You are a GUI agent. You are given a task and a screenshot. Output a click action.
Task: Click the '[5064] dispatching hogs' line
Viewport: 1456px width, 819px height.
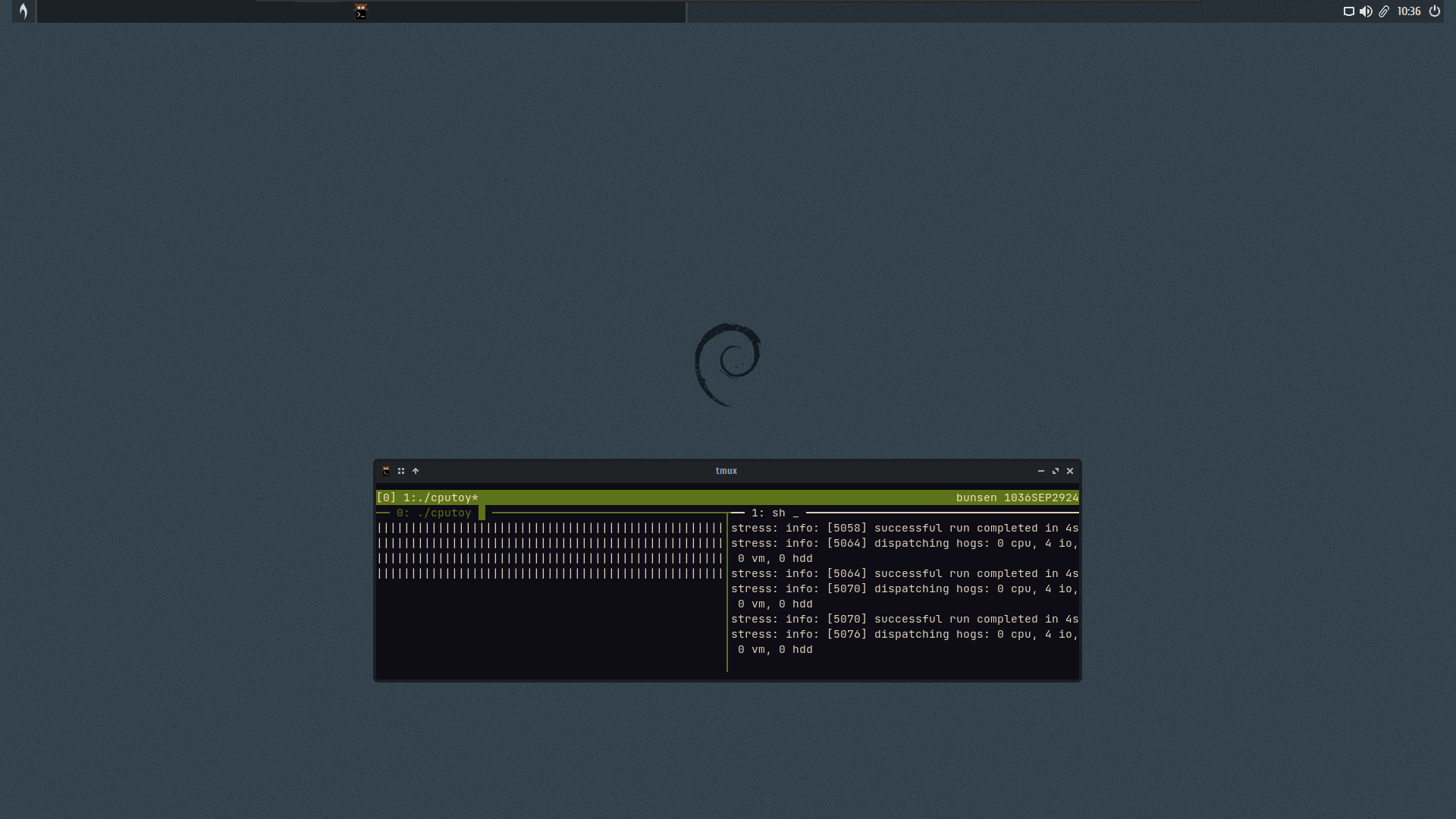905,544
